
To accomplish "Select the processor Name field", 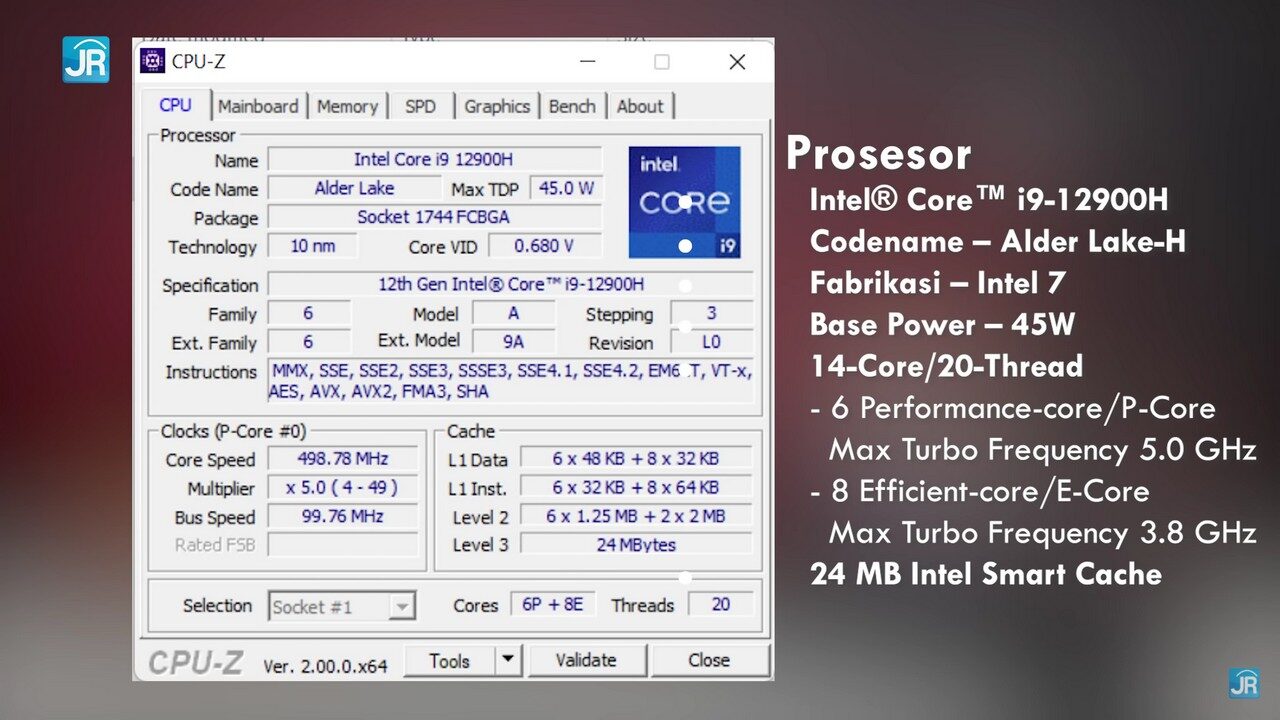I will point(436,160).
